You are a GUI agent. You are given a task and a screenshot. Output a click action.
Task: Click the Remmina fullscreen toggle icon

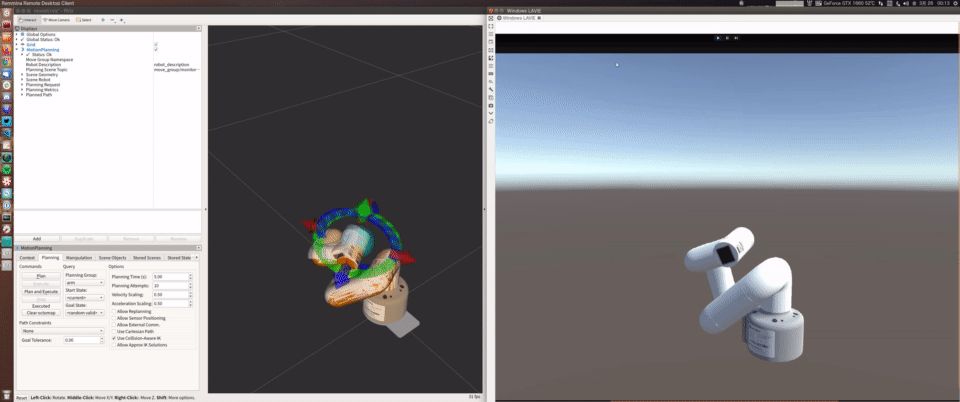[491, 26]
